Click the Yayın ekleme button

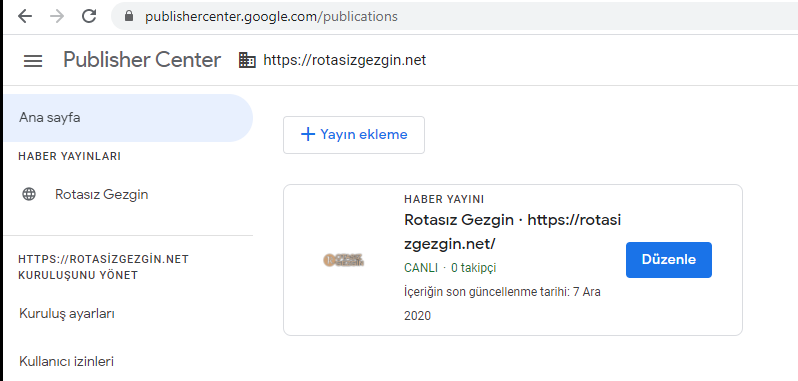(x=354, y=135)
